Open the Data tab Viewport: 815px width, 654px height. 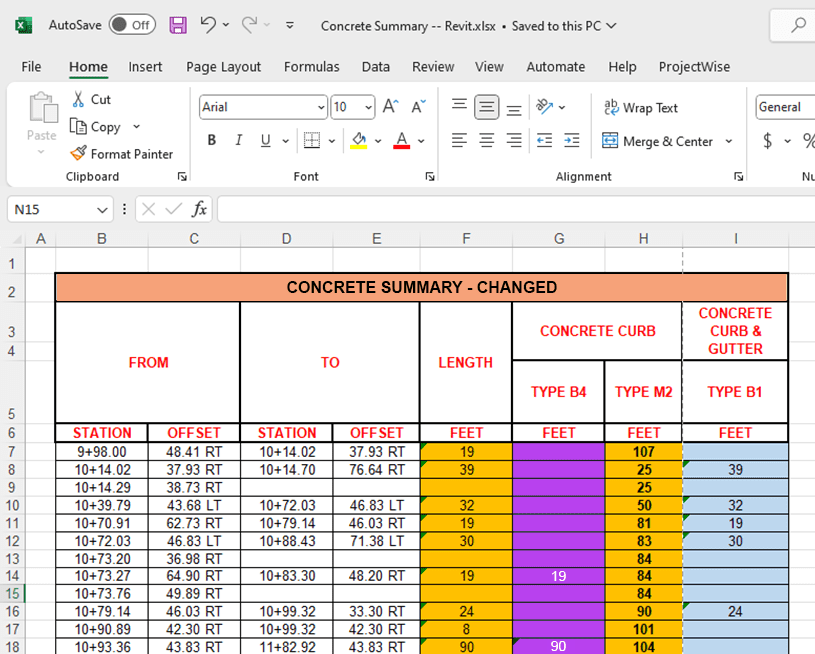[x=376, y=67]
